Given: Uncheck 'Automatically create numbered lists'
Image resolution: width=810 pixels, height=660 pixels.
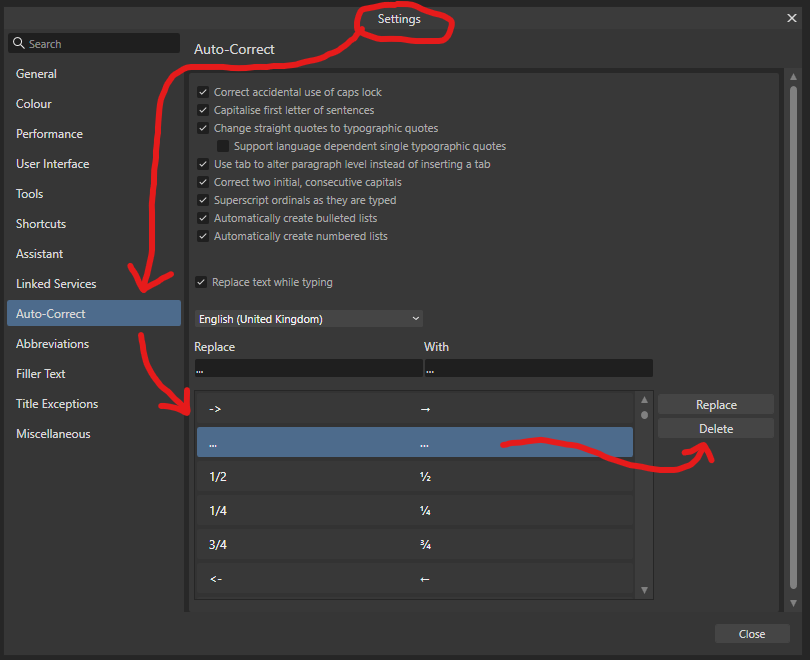Looking at the screenshot, I should coord(203,236).
